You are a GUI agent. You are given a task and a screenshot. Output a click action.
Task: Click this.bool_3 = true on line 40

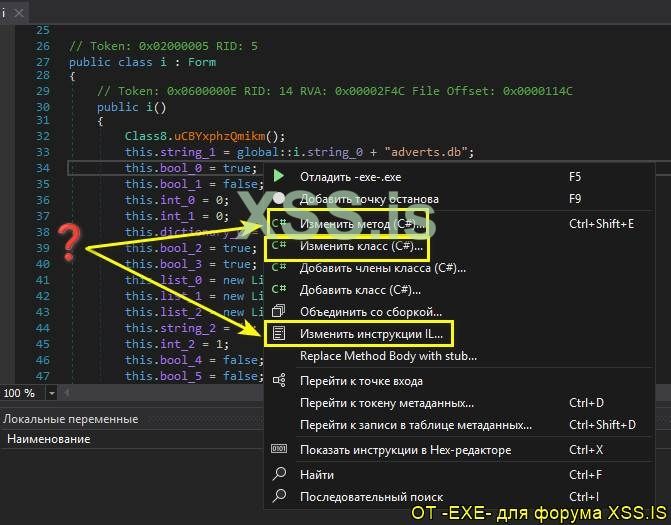[x=191, y=264]
